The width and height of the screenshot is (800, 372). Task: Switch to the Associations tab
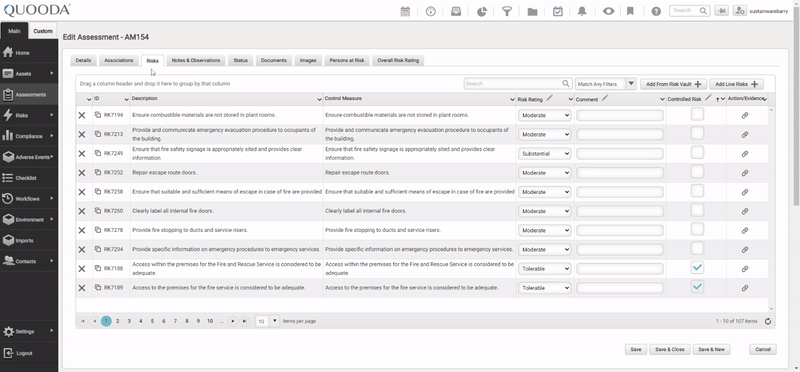coord(119,60)
